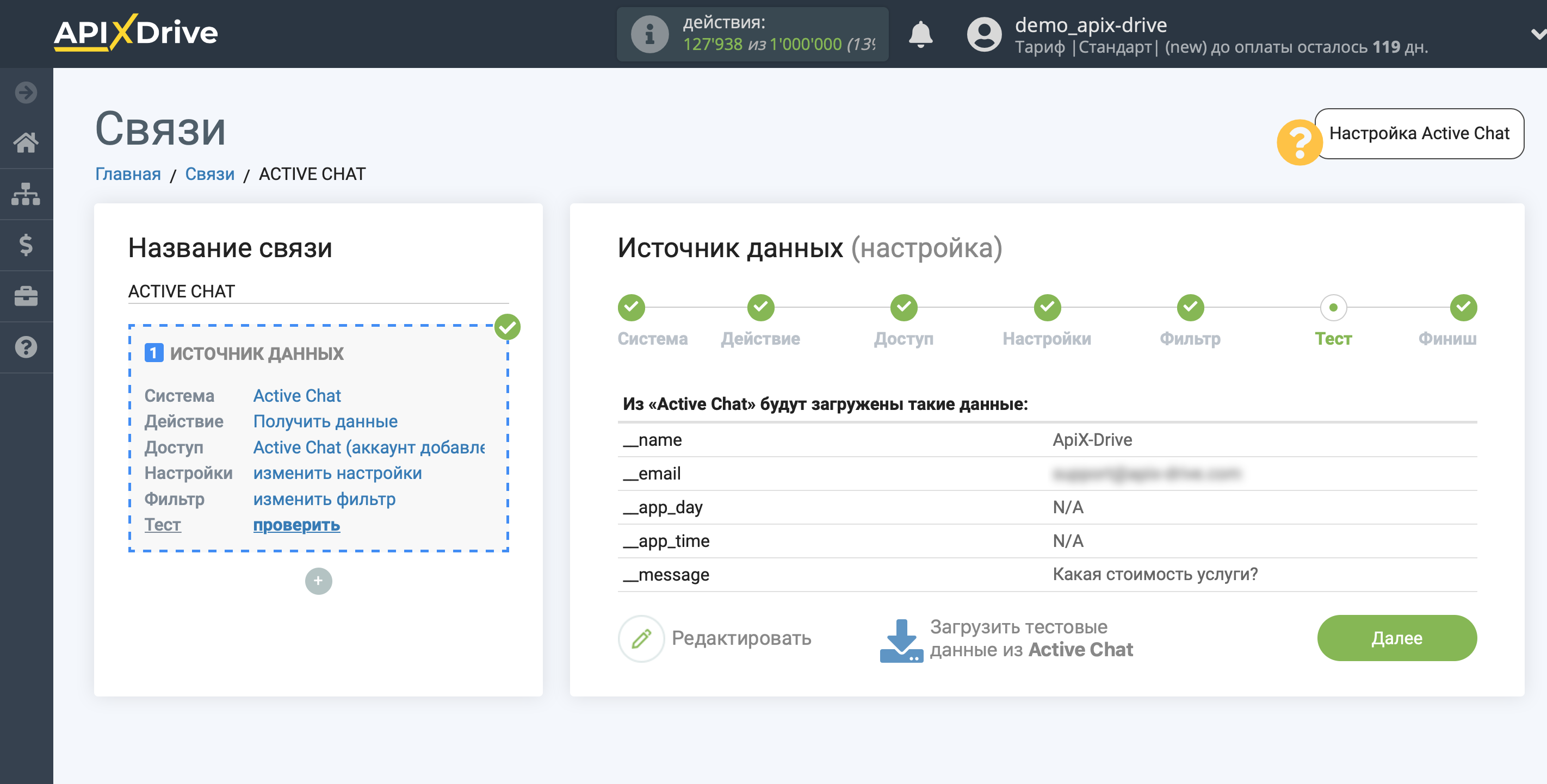Click 'ИСТОЧНИК ДАННЫХ' block header
The height and width of the screenshot is (784, 1547).
click(x=256, y=353)
